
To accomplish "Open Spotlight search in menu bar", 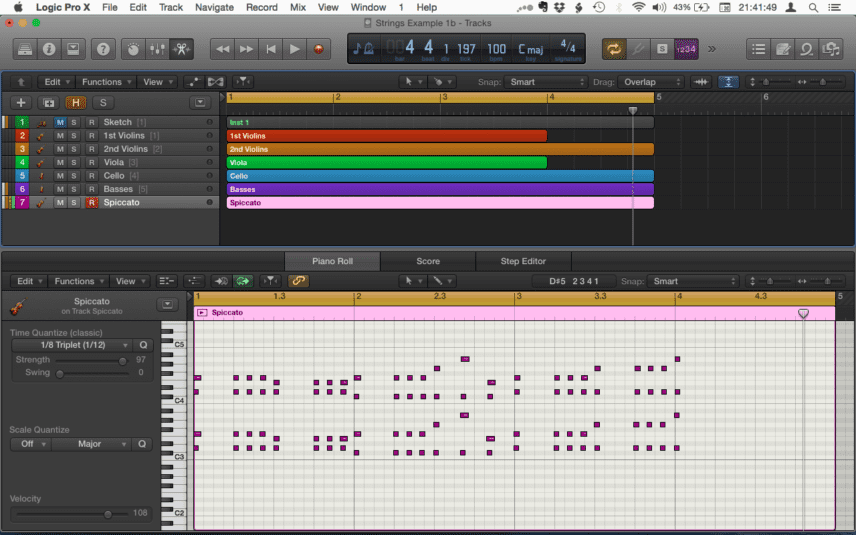I will tap(813, 7).
